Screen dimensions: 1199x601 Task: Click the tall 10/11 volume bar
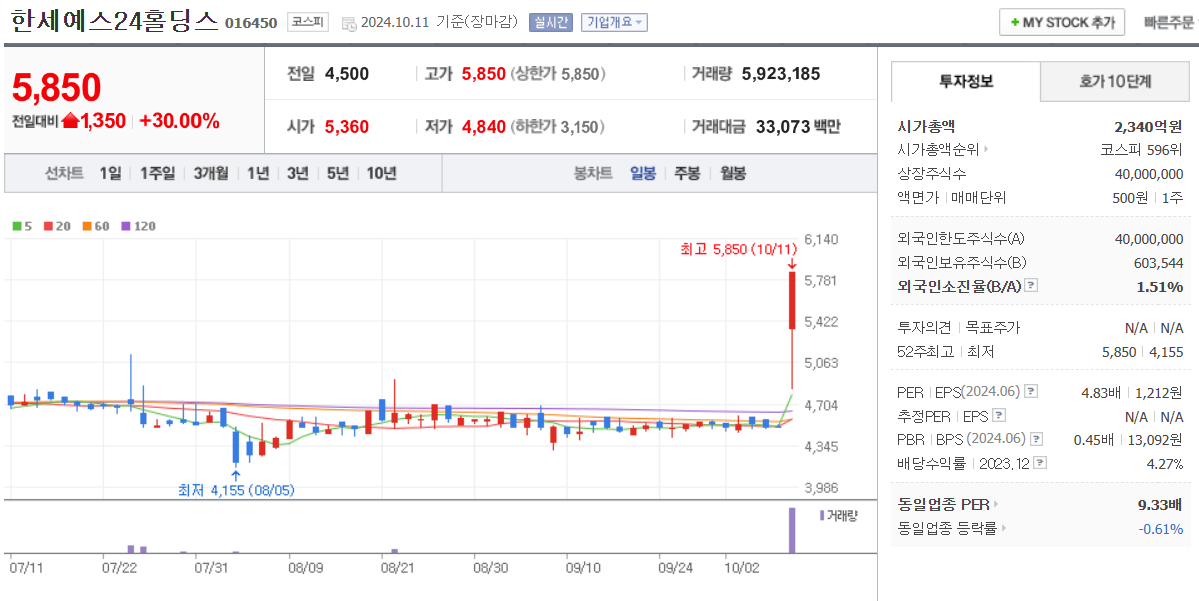click(x=792, y=530)
